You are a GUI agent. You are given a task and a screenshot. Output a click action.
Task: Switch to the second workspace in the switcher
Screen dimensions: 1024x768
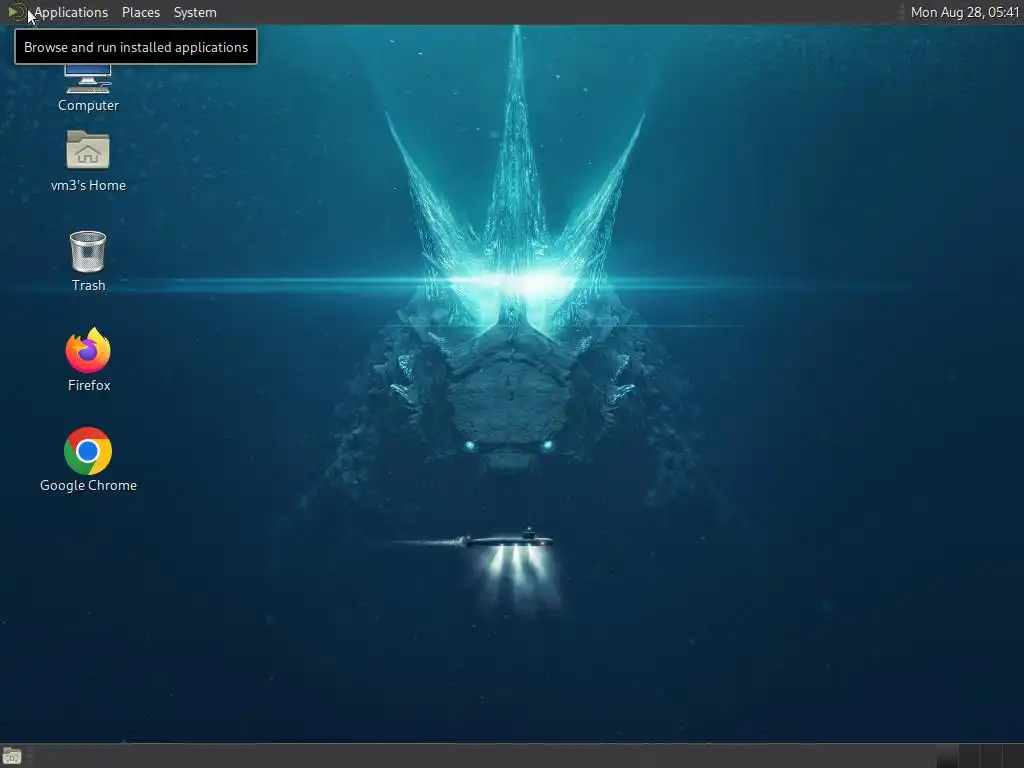click(969, 756)
